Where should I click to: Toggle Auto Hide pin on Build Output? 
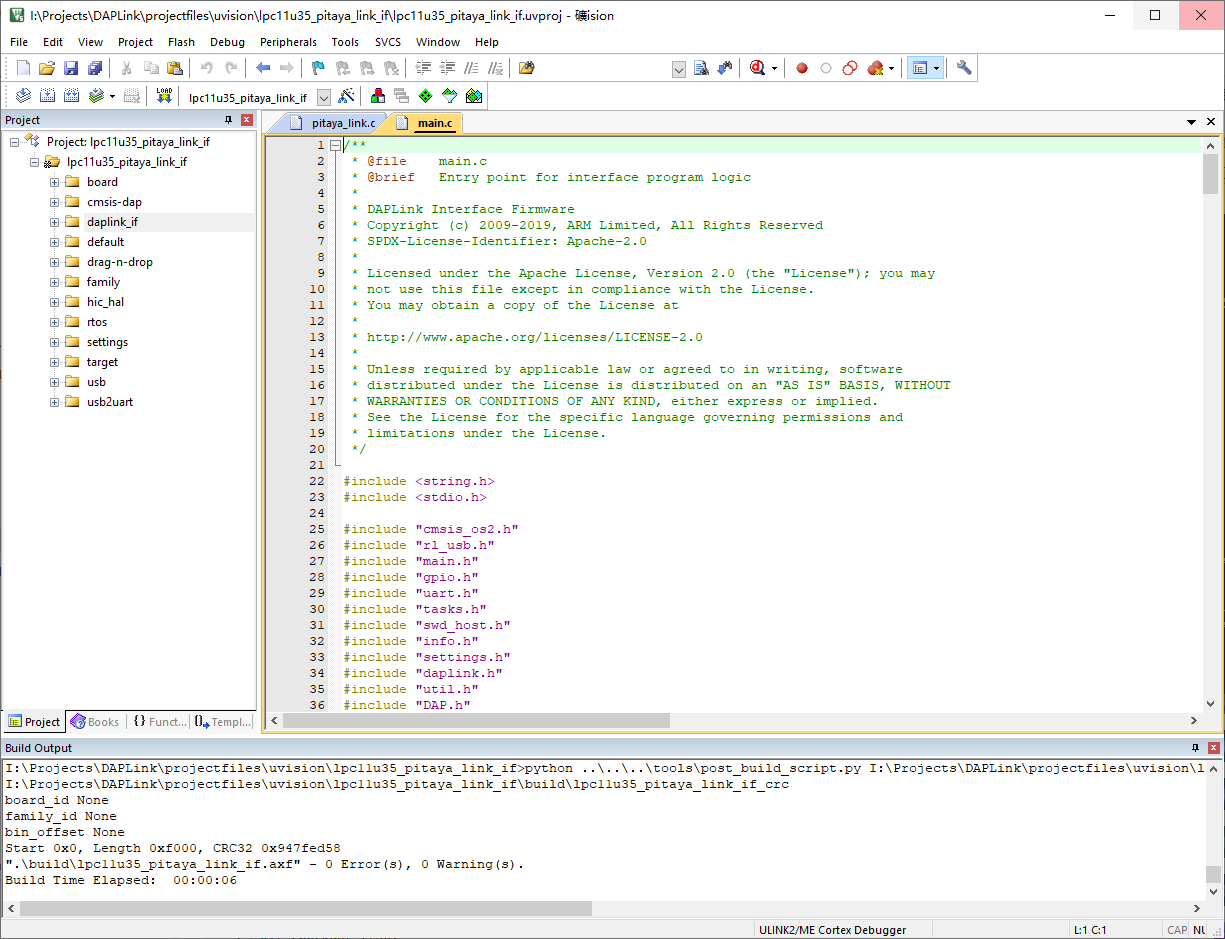pyautogui.click(x=1195, y=748)
